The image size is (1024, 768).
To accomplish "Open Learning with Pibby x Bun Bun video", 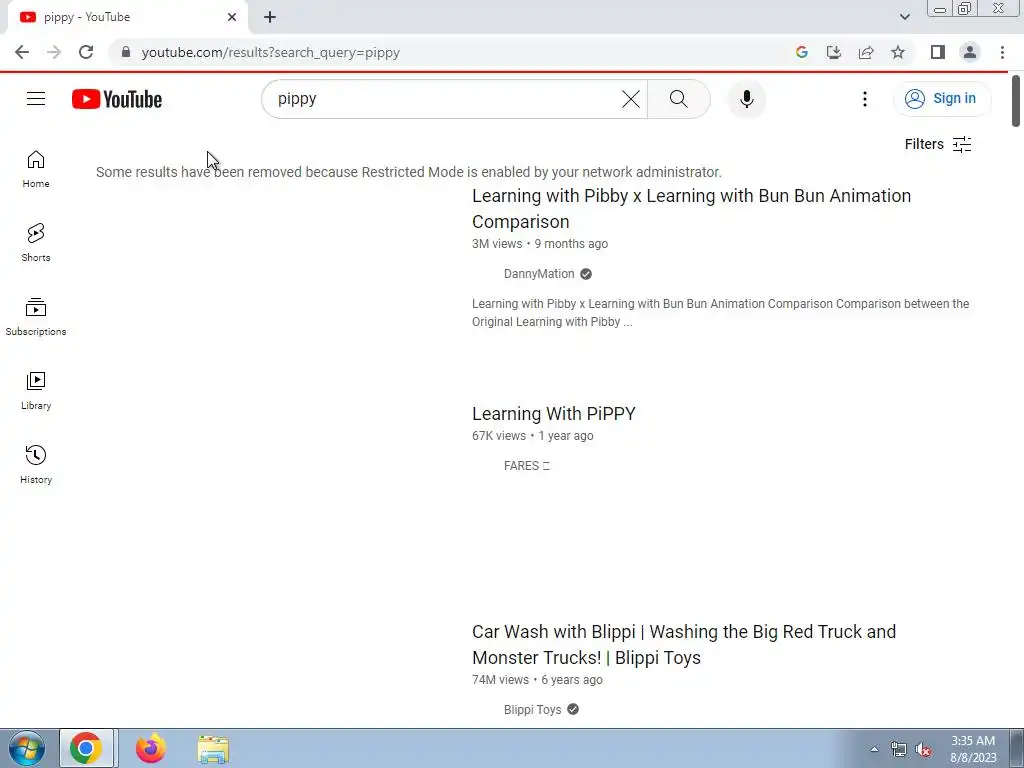I will click(692, 208).
